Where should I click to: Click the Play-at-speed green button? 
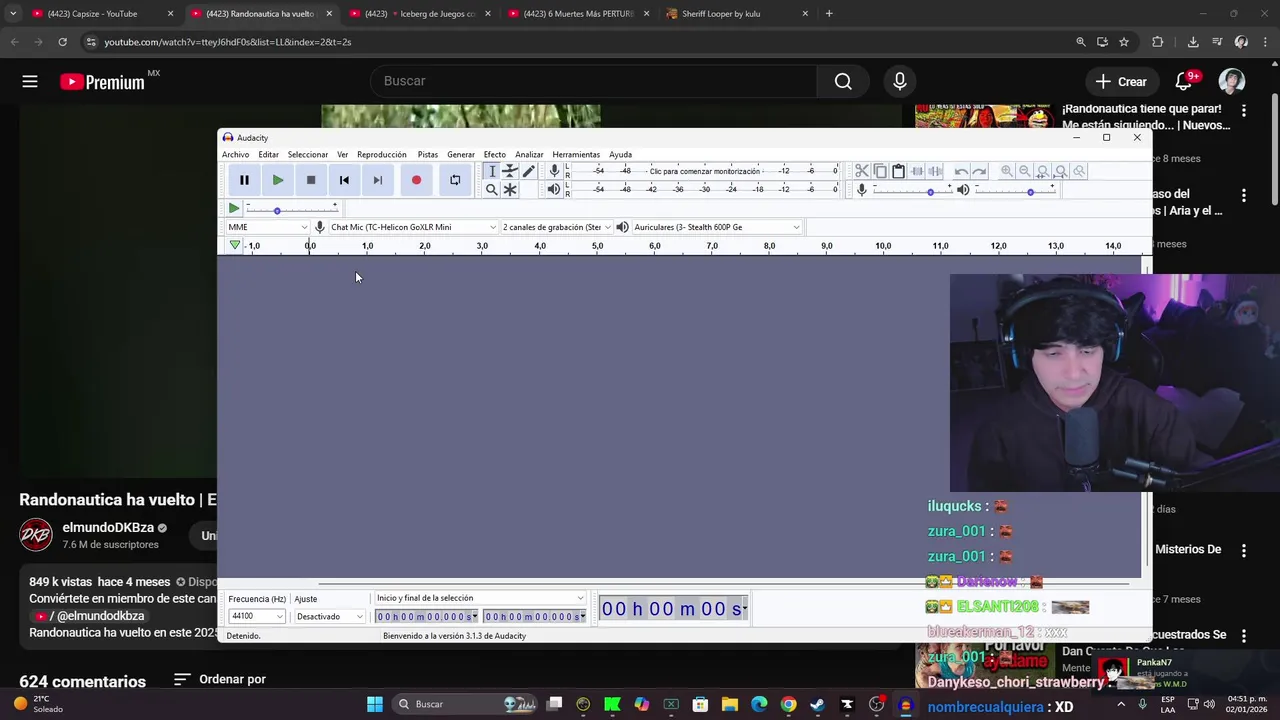234,208
